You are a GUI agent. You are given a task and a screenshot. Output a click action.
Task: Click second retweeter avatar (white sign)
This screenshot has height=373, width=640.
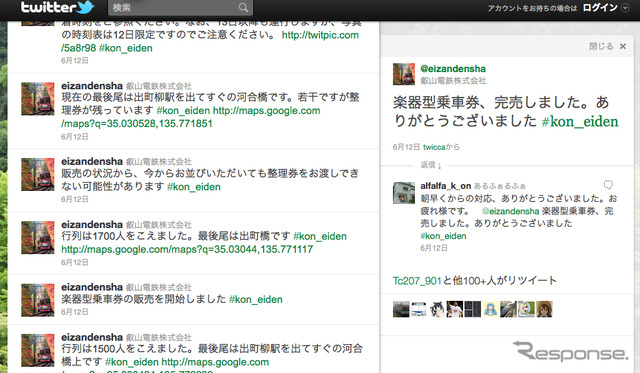pyautogui.click(x=419, y=309)
